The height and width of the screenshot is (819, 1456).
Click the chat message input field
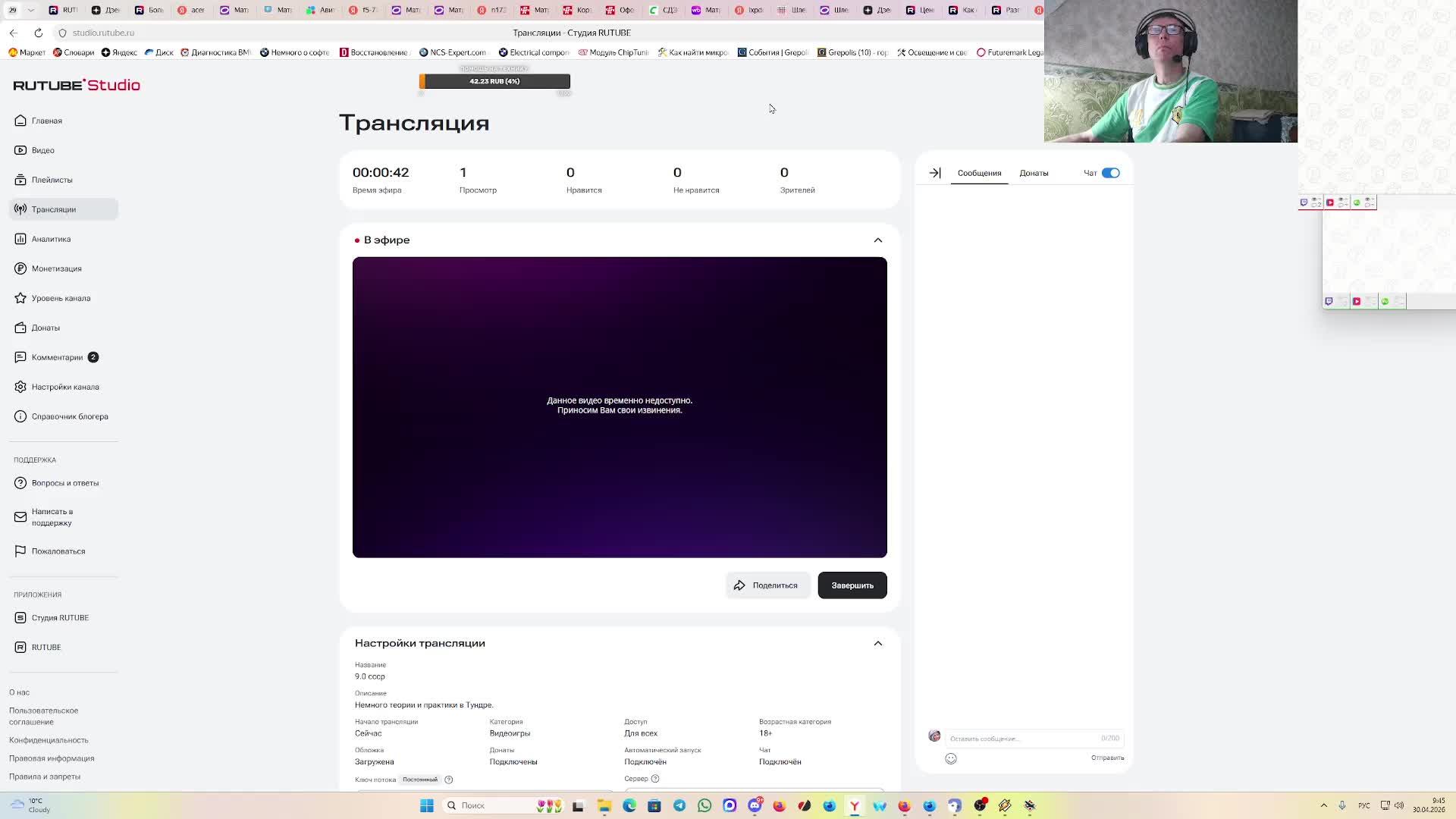coord(1020,739)
